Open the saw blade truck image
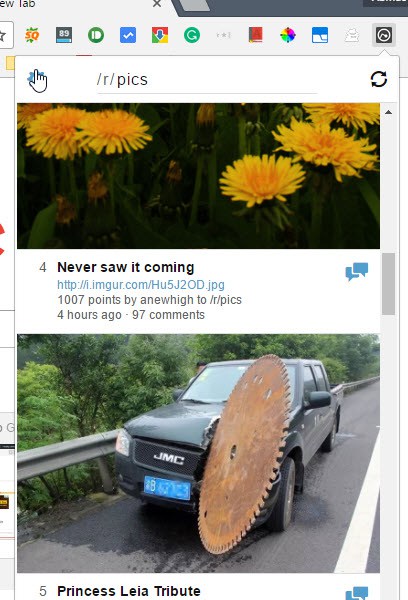This screenshot has height=600, width=408. [x=198, y=453]
